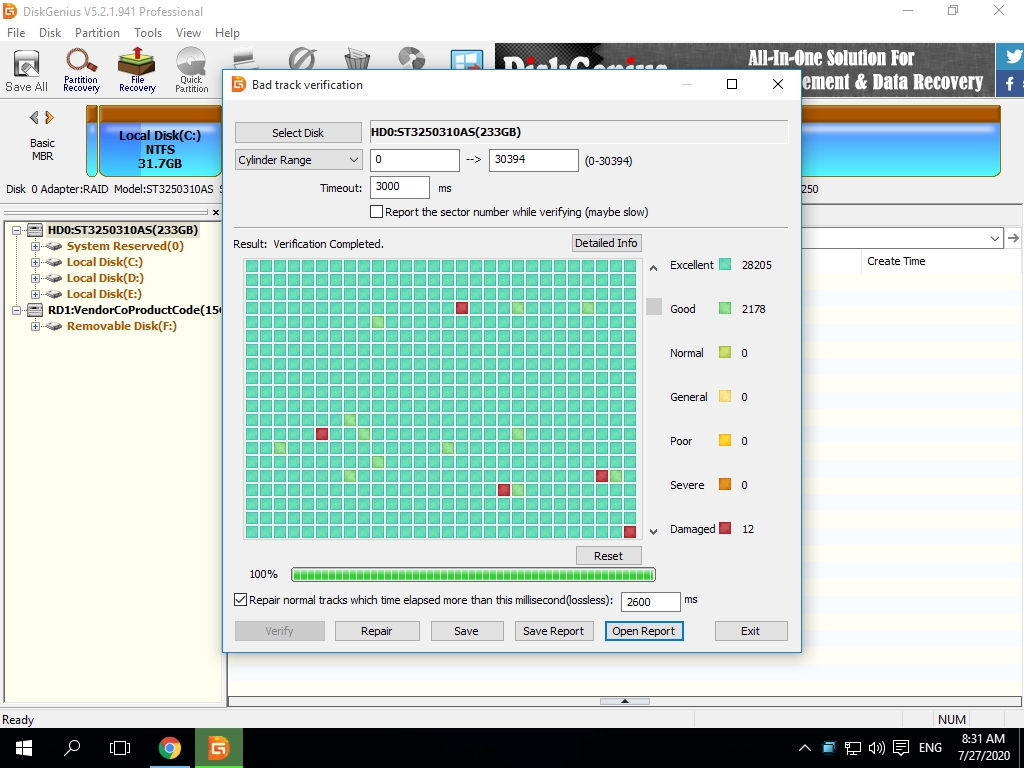The image size is (1024, 768).
Task: Open the View menu
Action: [188, 33]
